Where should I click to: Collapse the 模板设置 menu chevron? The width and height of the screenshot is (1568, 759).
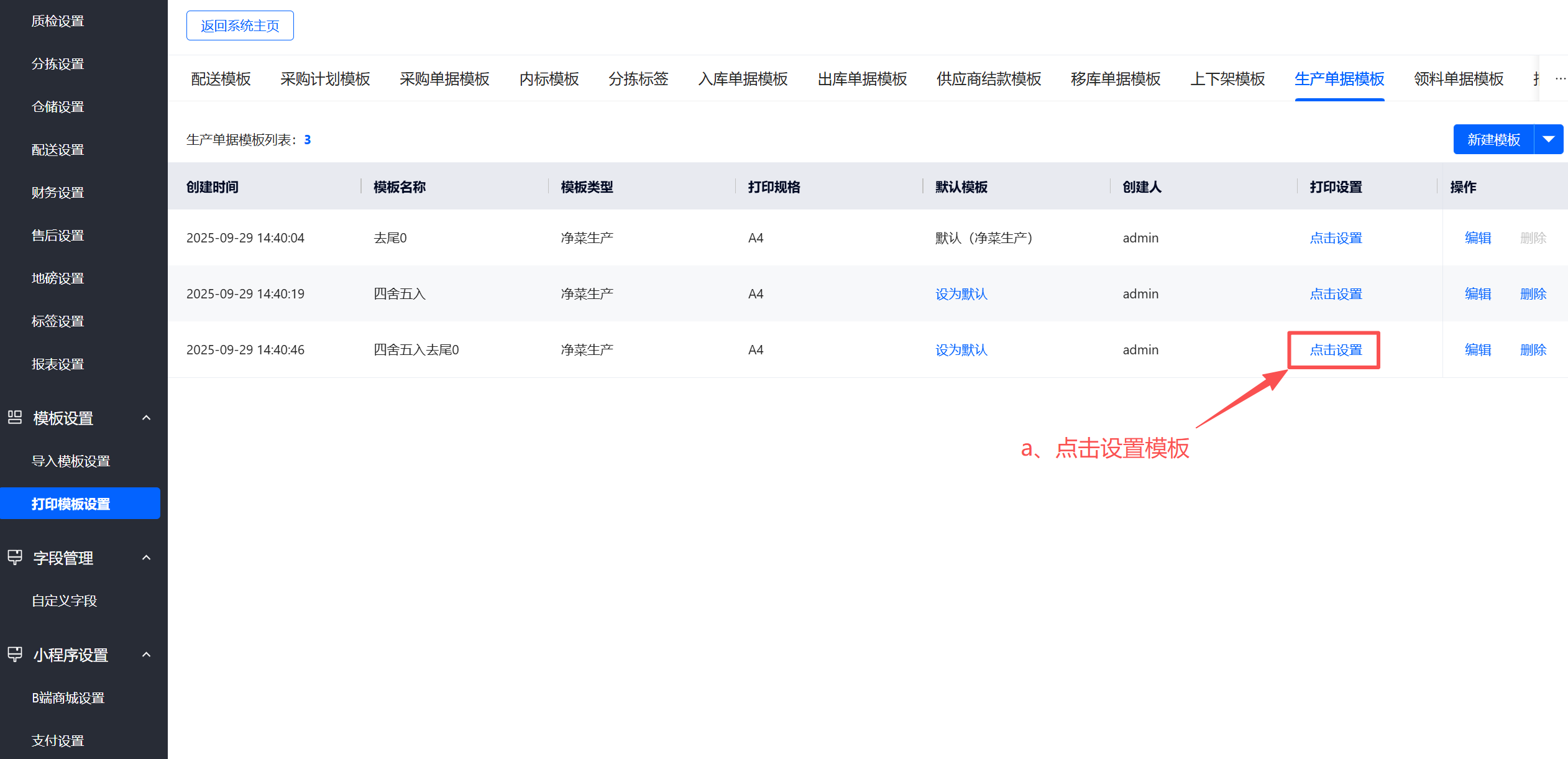pyautogui.click(x=146, y=418)
